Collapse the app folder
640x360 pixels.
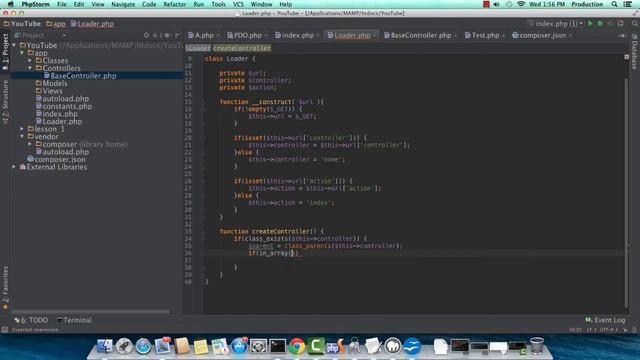coord(22,53)
